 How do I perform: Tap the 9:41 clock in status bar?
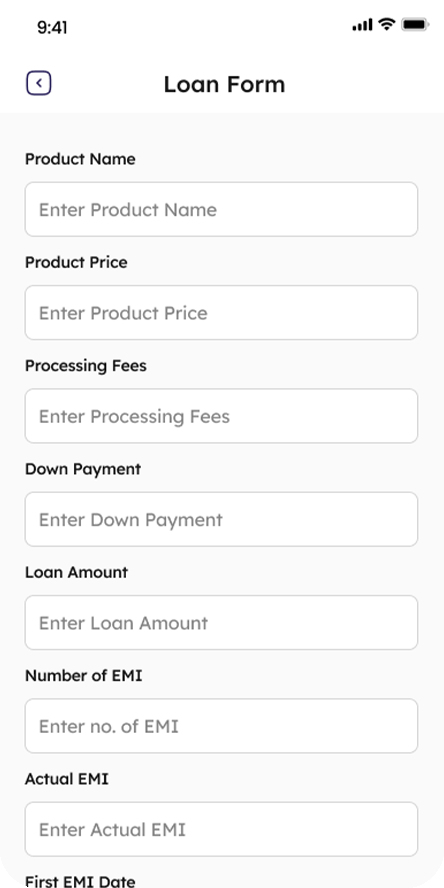[52, 27]
